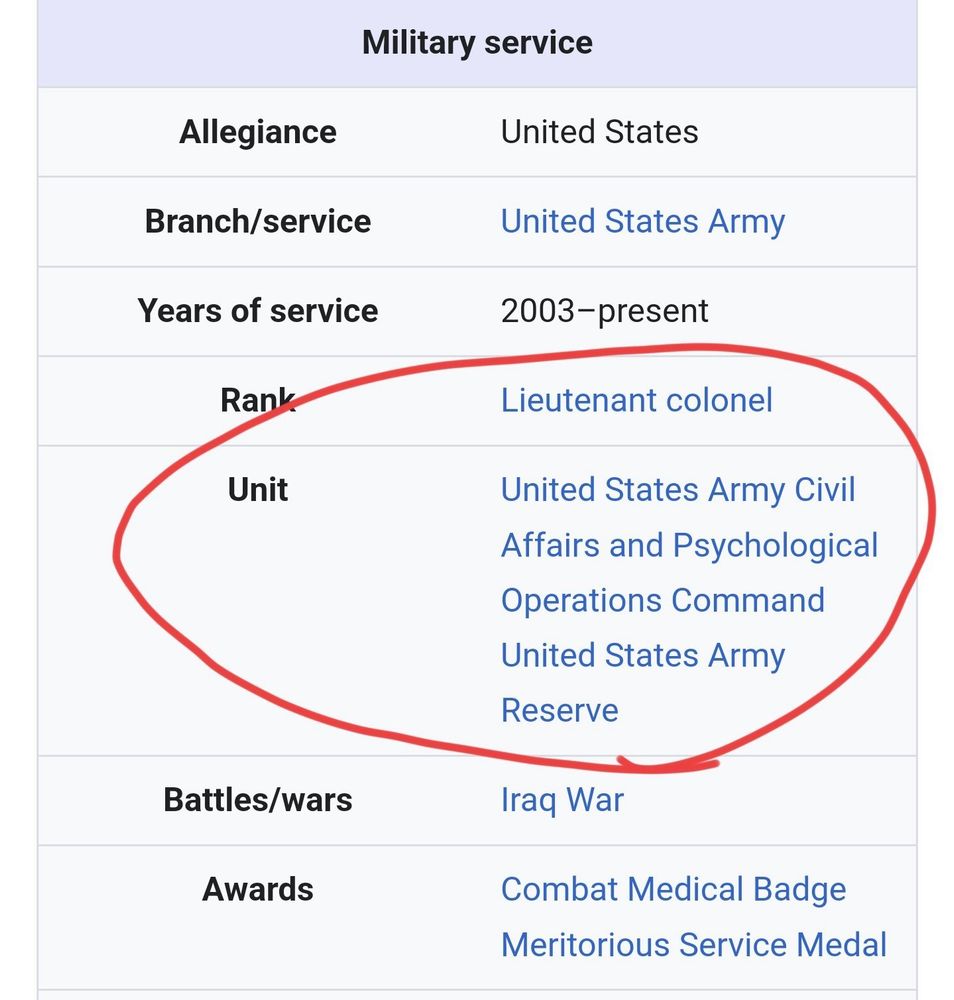This screenshot has height=1000, width=954.
Task: Select the Unit row label
Action: [258, 490]
